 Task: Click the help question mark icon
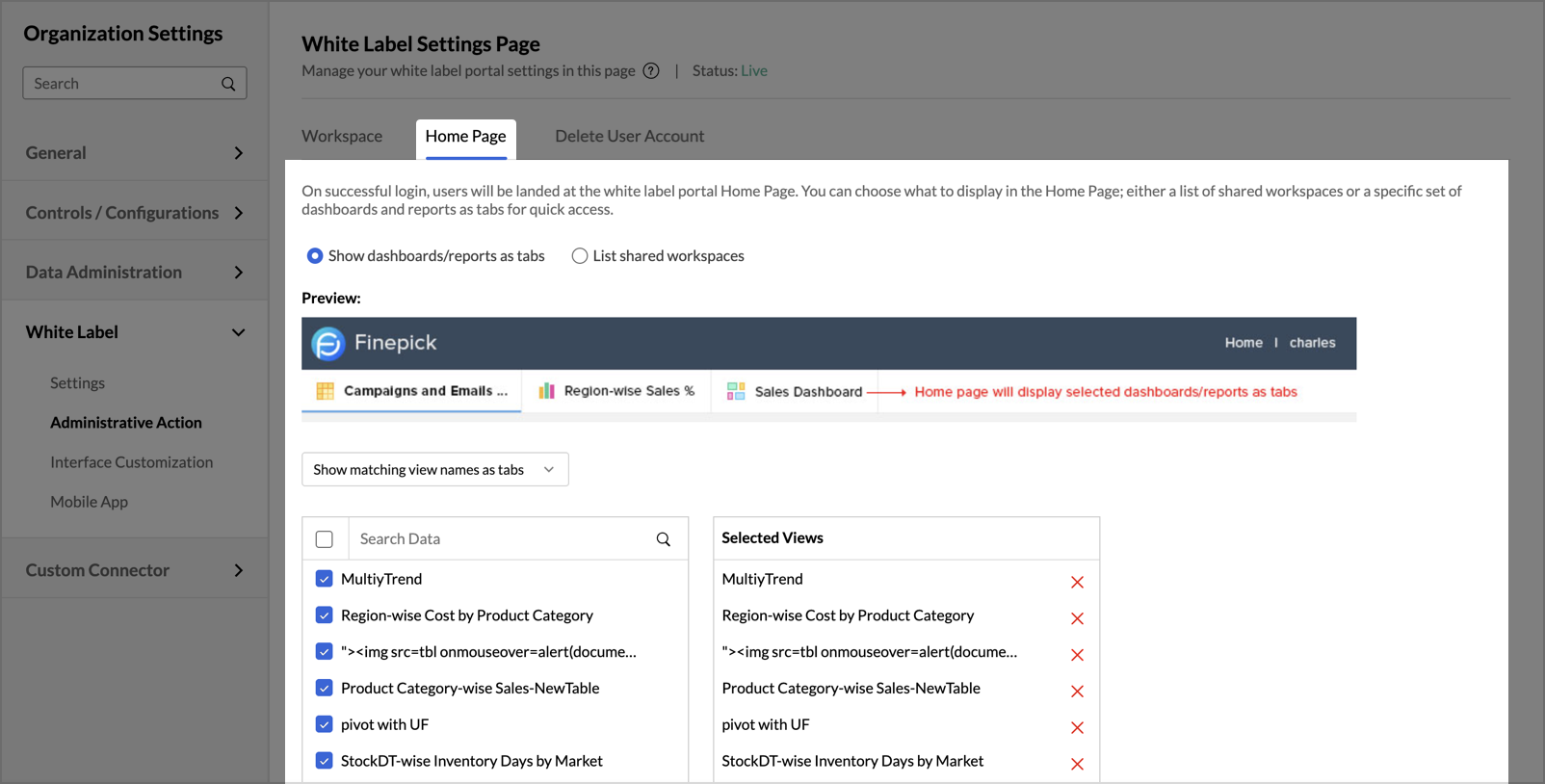click(651, 71)
